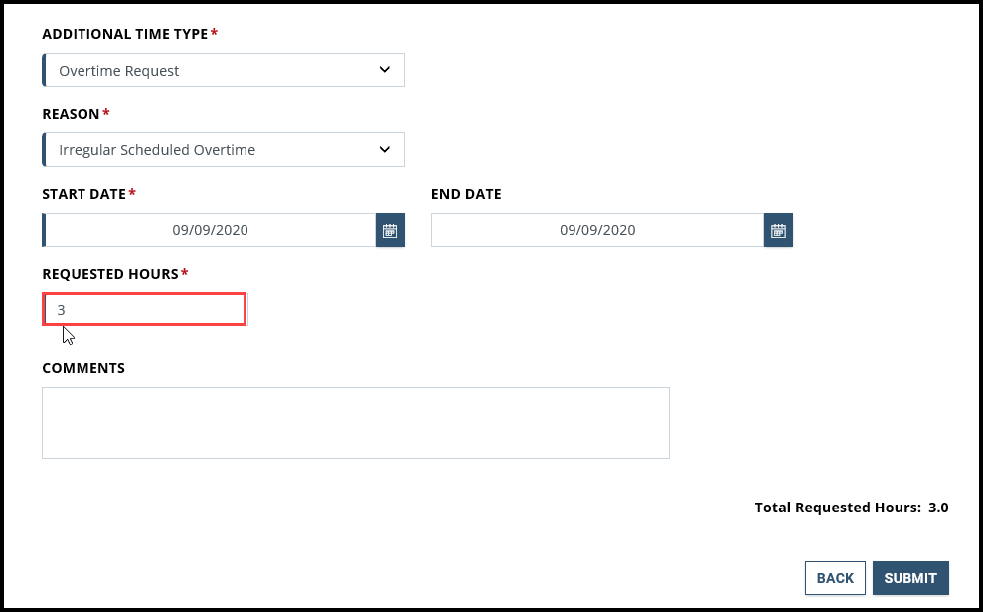Open the Start Date calendar picker icon
This screenshot has width=983, height=612.
point(390,229)
